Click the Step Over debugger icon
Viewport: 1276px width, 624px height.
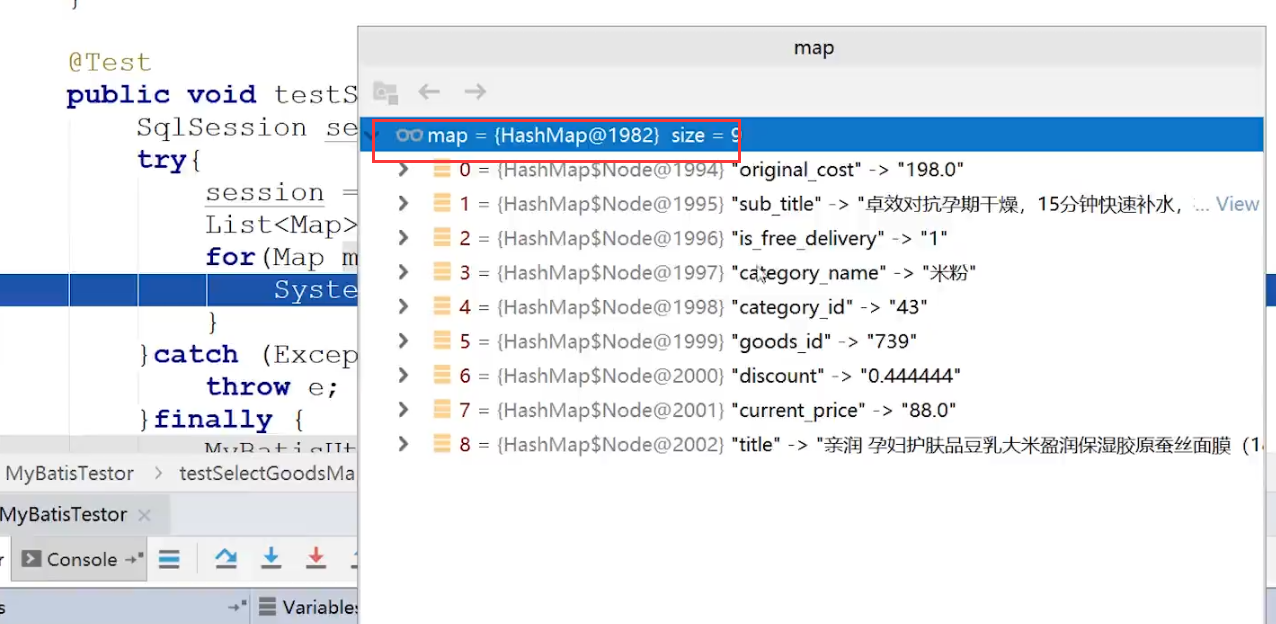pos(225,558)
